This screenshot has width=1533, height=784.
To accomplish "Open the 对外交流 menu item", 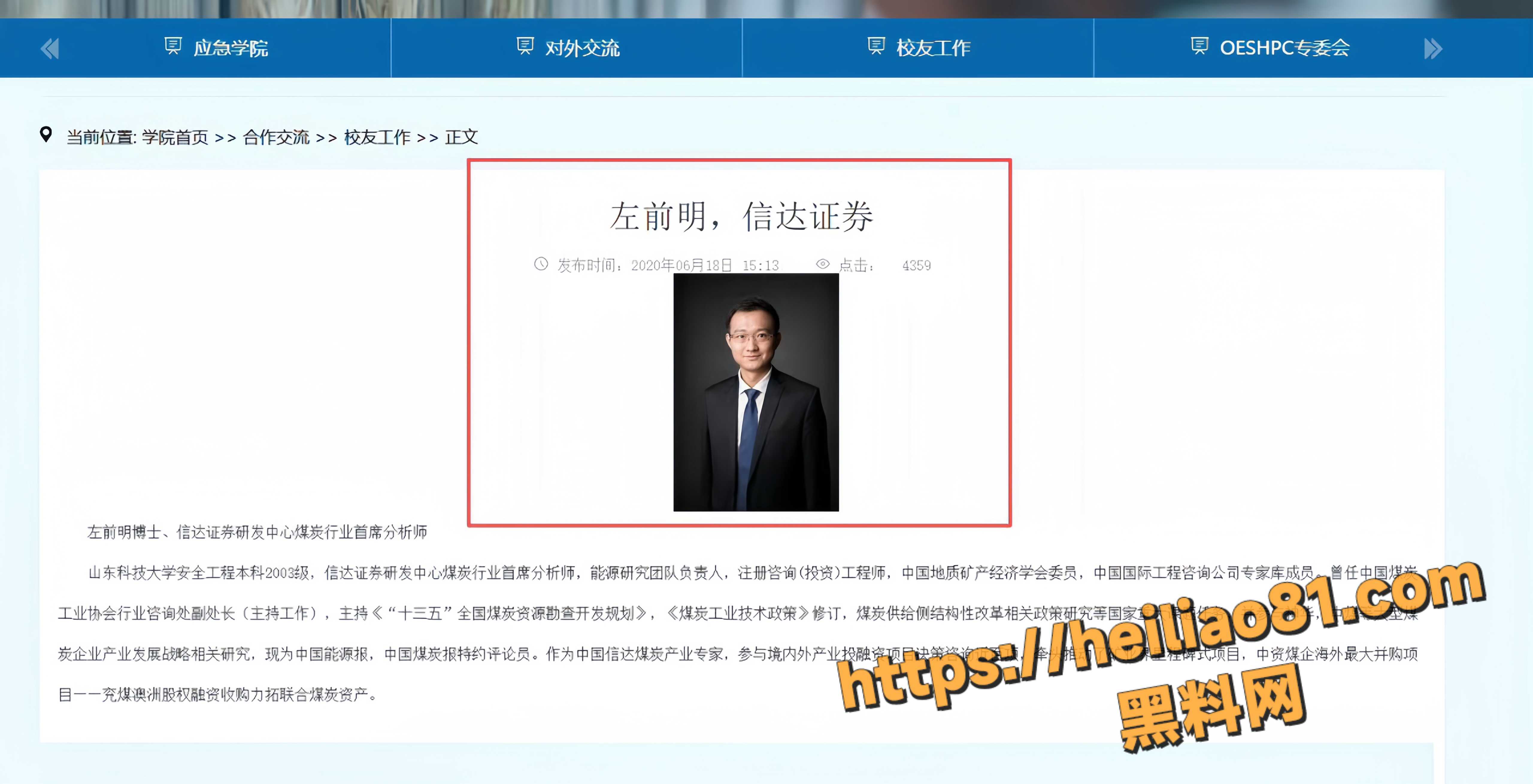I will click(x=583, y=48).
